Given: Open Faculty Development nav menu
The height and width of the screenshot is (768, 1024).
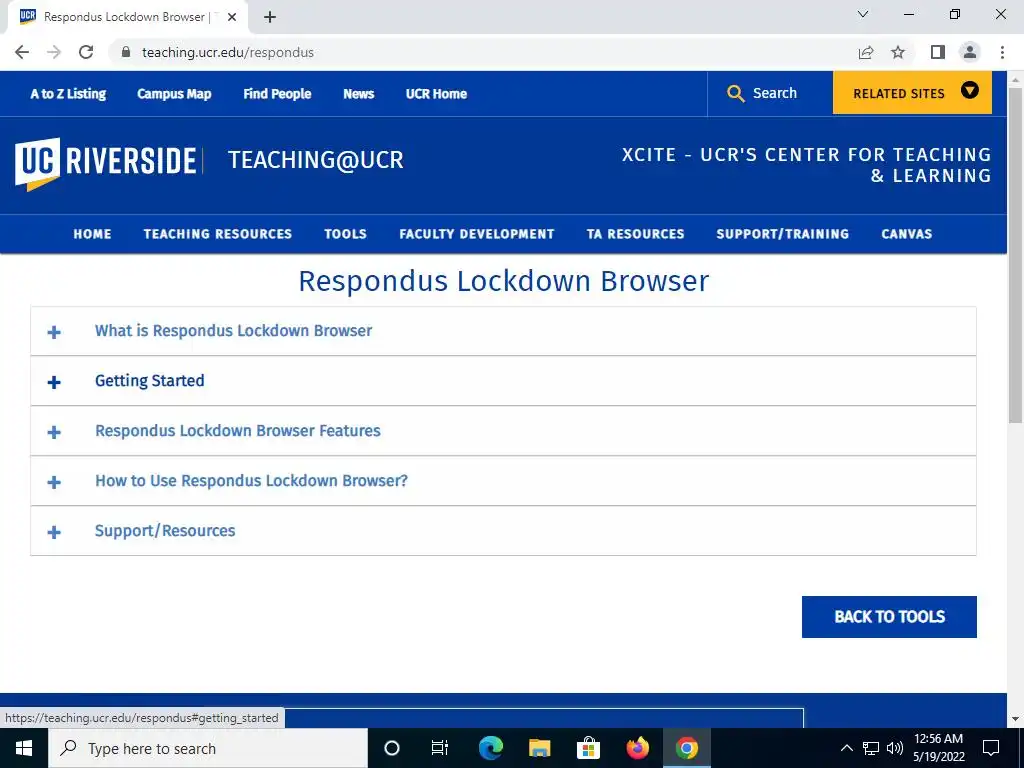Looking at the screenshot, I should tap(477, 234).
